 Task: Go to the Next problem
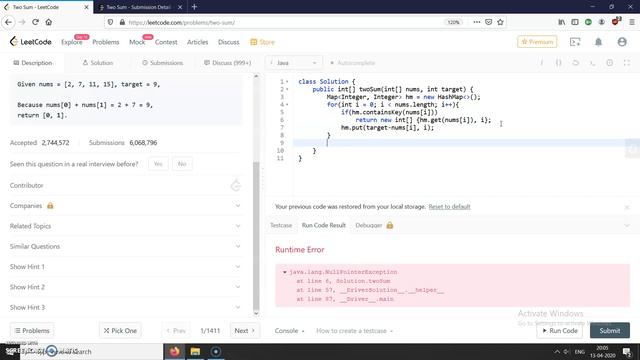tap(244, 331)
